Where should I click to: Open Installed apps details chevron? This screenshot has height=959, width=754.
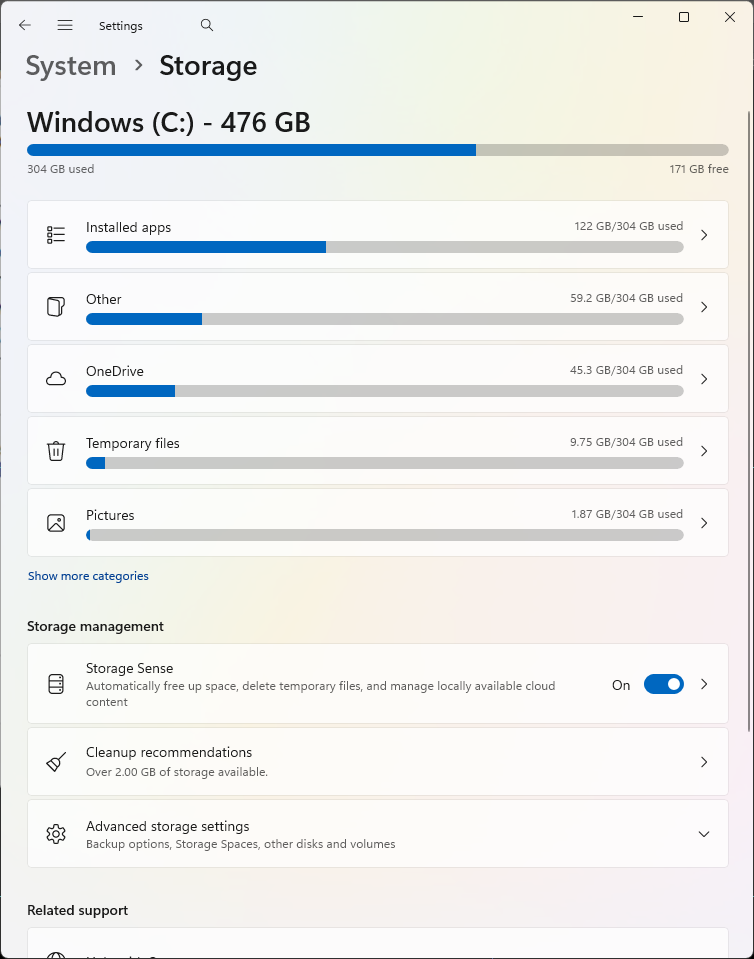[x=704, y=235]
